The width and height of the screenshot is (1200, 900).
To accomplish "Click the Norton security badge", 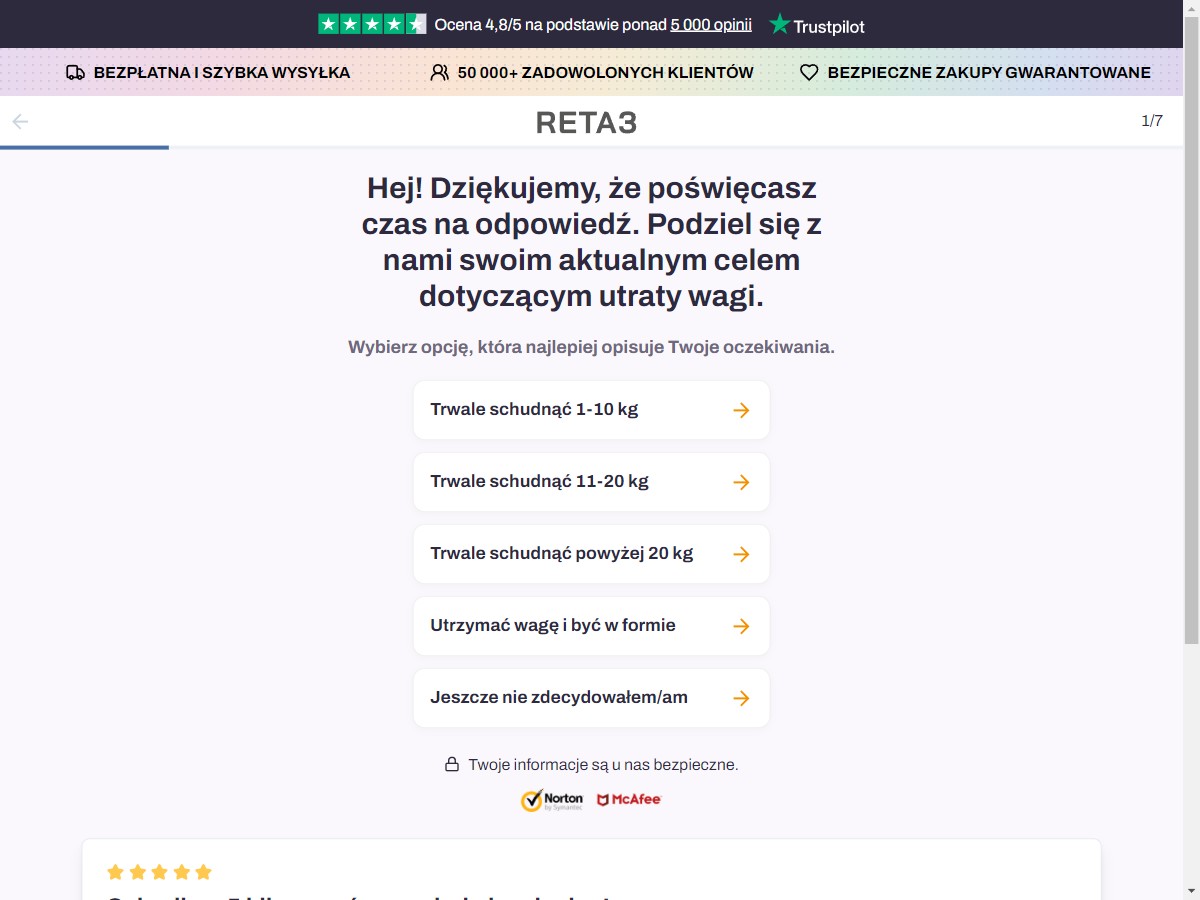I will click(x=552, y=800).
